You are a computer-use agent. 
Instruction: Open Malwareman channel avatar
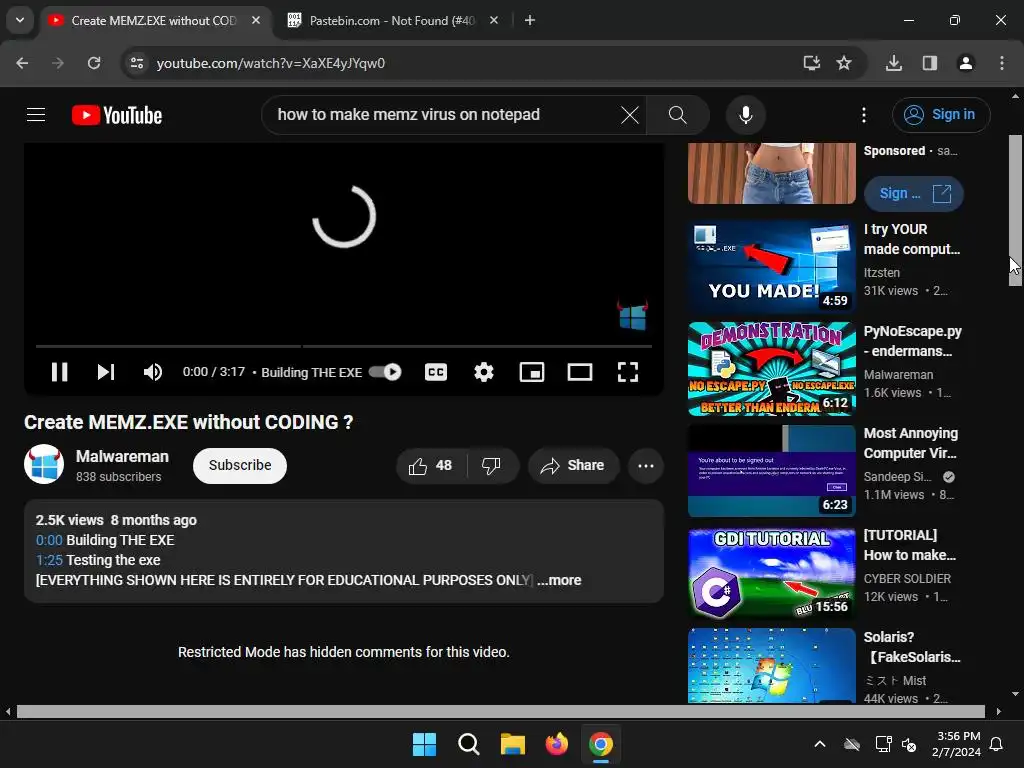(44, 464)
